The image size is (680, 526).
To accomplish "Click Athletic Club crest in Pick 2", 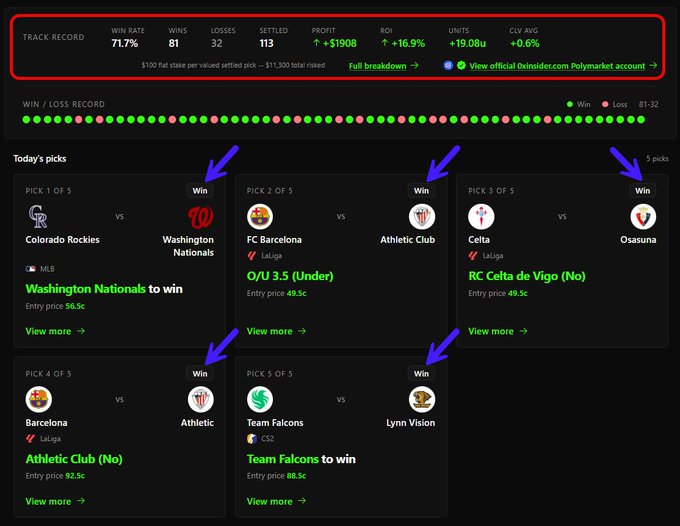I will pos(422,216).
